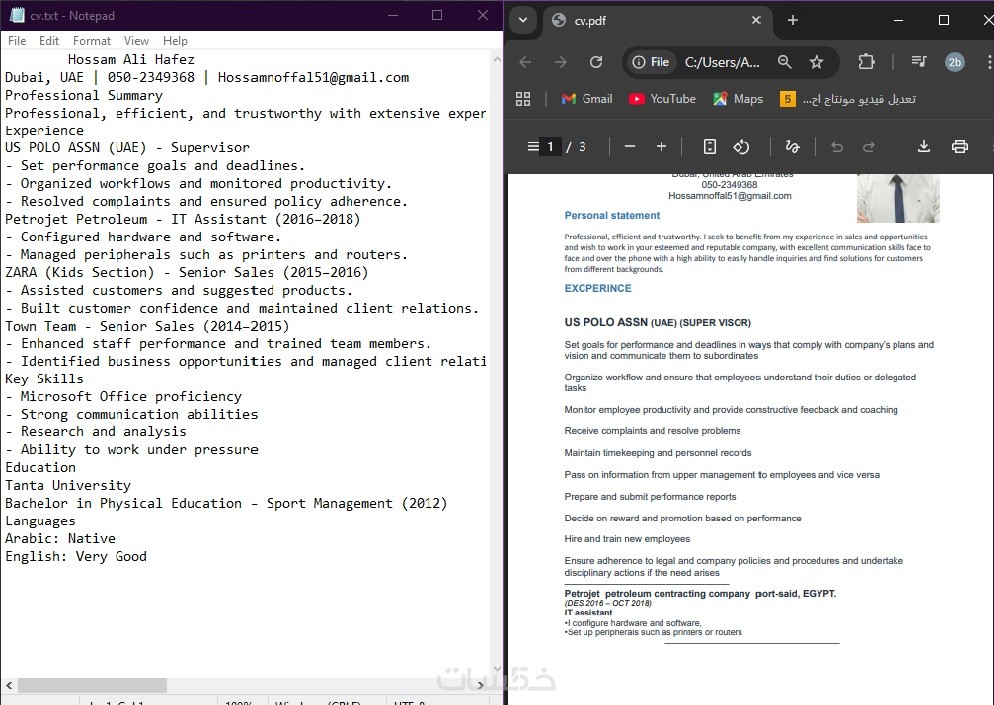Zoom in the PDF with plus button
This screenshot has height=705, width=994.
[661, 146]
